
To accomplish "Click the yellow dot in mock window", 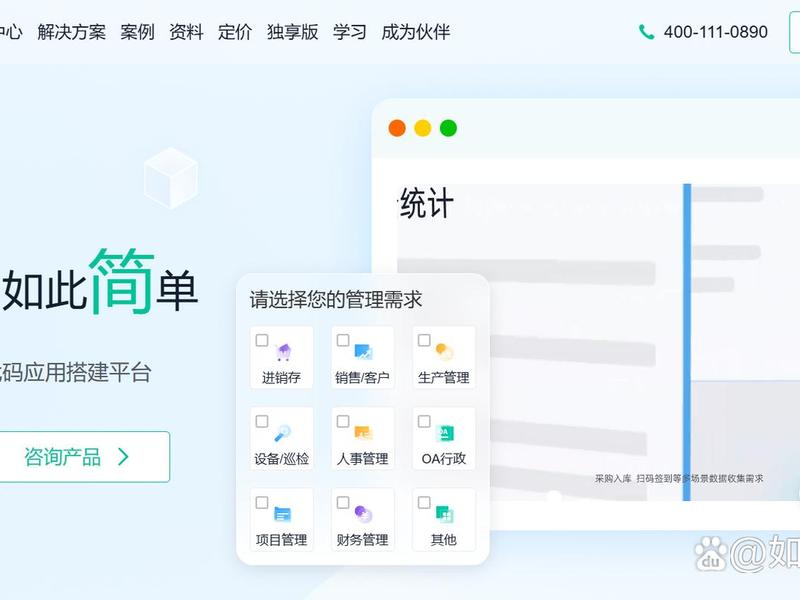I will [422, 128].
